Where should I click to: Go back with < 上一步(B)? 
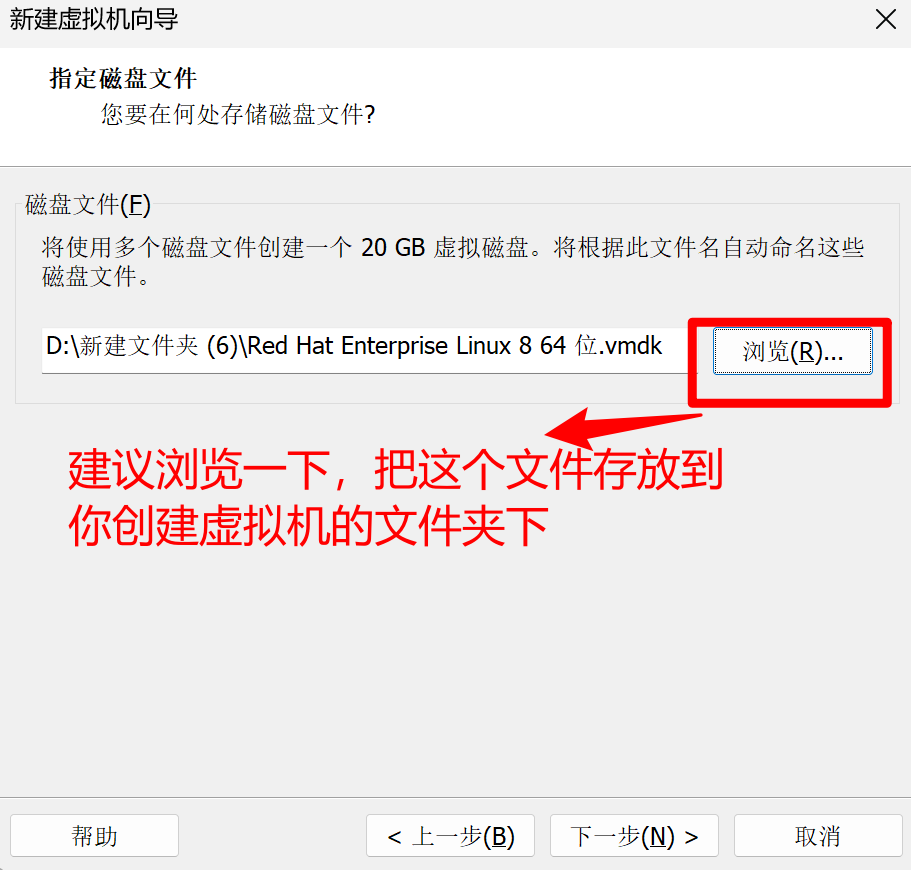tap(450, 836)
